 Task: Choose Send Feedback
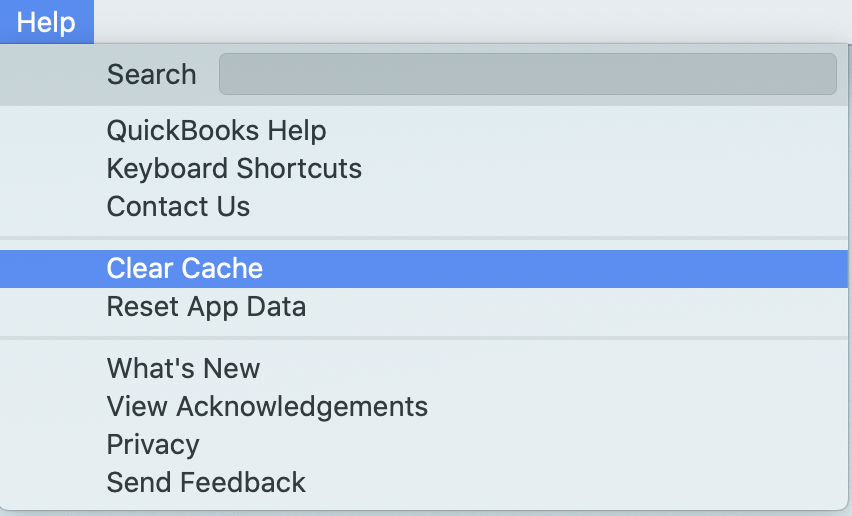click(206, 482)
